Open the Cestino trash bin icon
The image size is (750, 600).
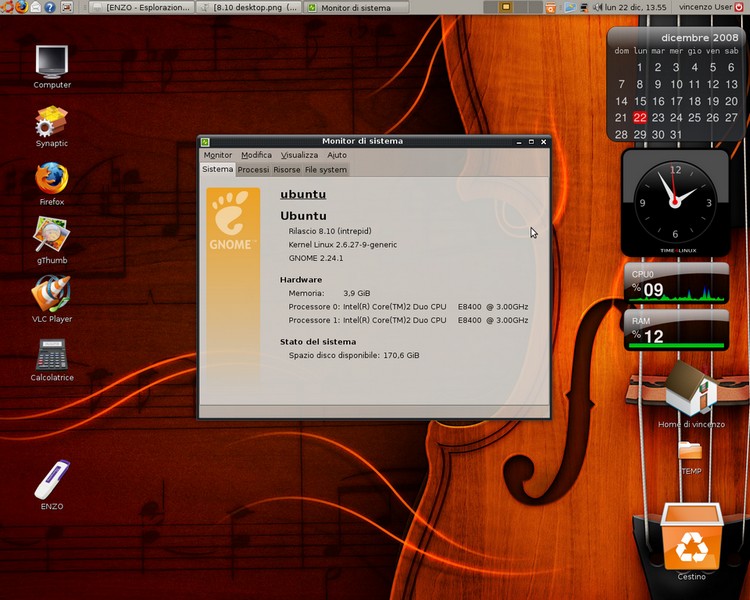pos(692,541)
